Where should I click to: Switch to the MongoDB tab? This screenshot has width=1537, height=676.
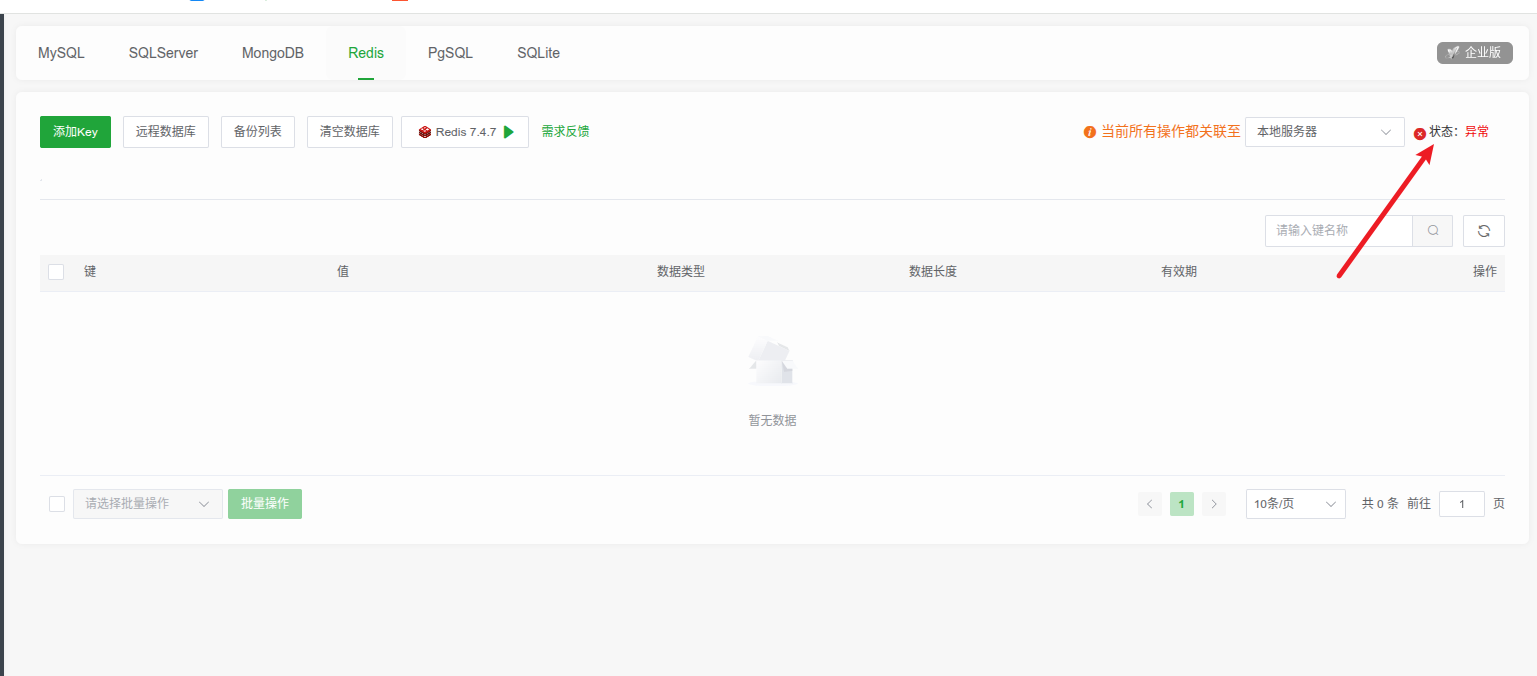coord(273,53)
